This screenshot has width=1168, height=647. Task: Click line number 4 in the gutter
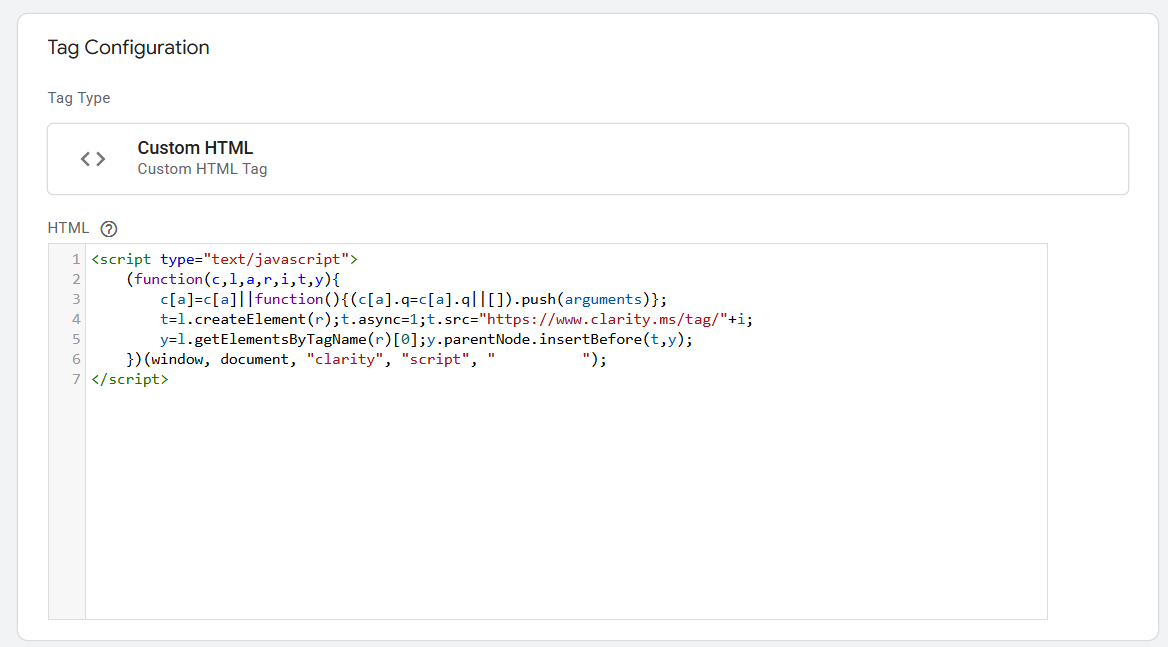coord(76,319)
